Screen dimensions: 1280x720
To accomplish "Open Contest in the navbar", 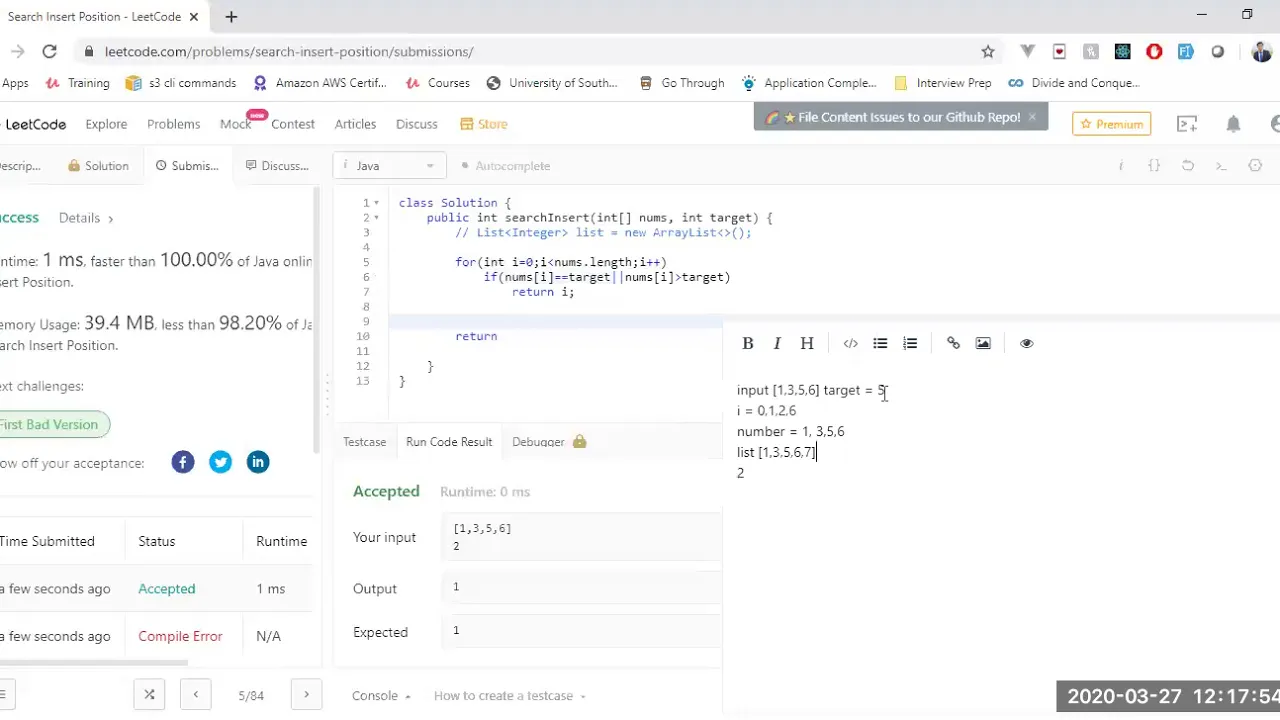I will (293, 124).
